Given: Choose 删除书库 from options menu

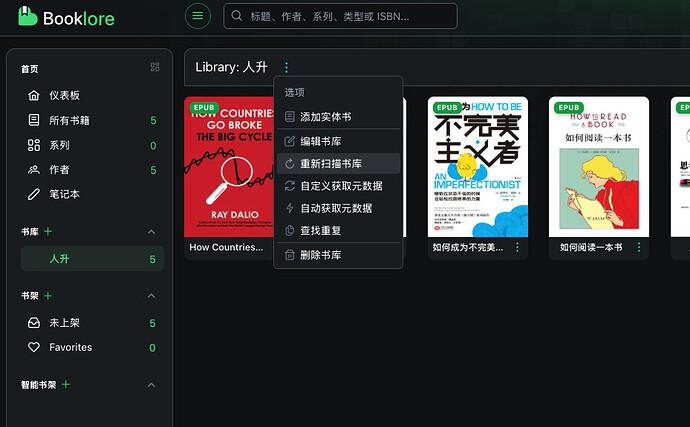Looking at the screenshot, I should 338,255.
